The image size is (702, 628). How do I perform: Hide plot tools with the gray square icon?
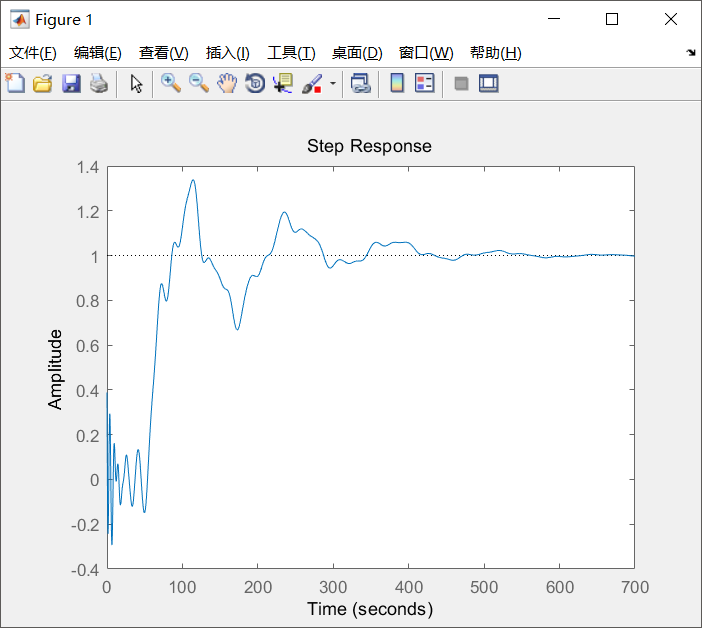tap(461, 83)
